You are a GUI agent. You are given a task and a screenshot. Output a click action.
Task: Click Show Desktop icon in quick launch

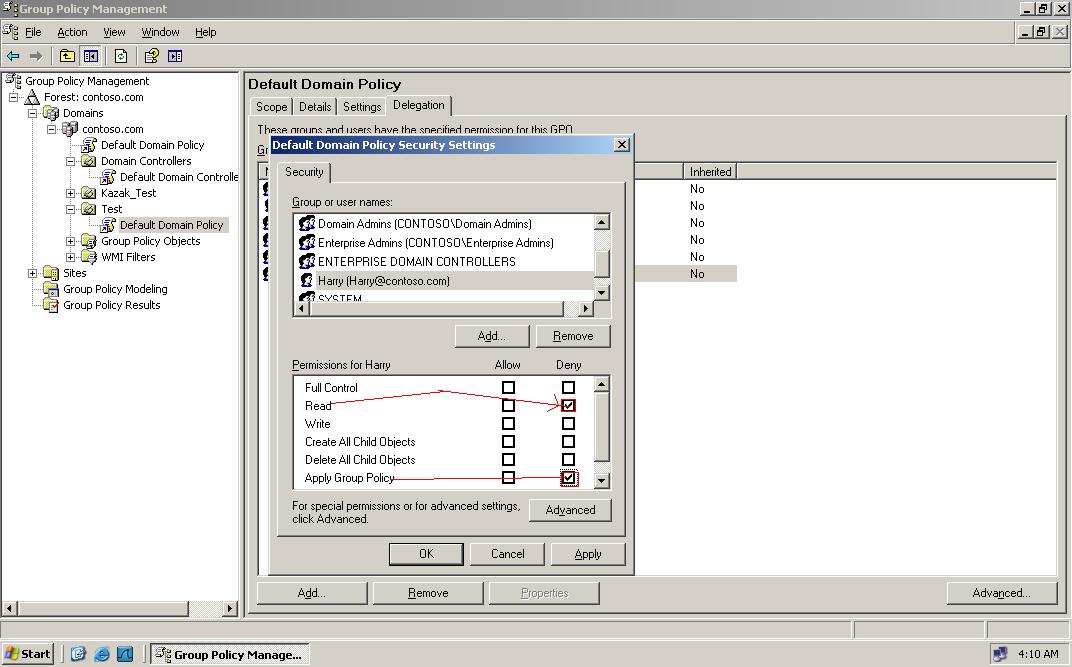78,654
